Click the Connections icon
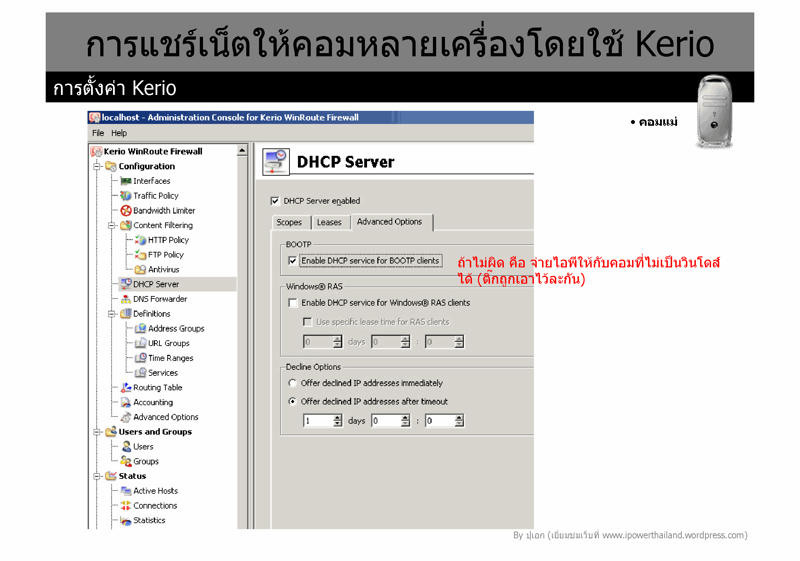800x561 pixels. (x=126, y=506)
